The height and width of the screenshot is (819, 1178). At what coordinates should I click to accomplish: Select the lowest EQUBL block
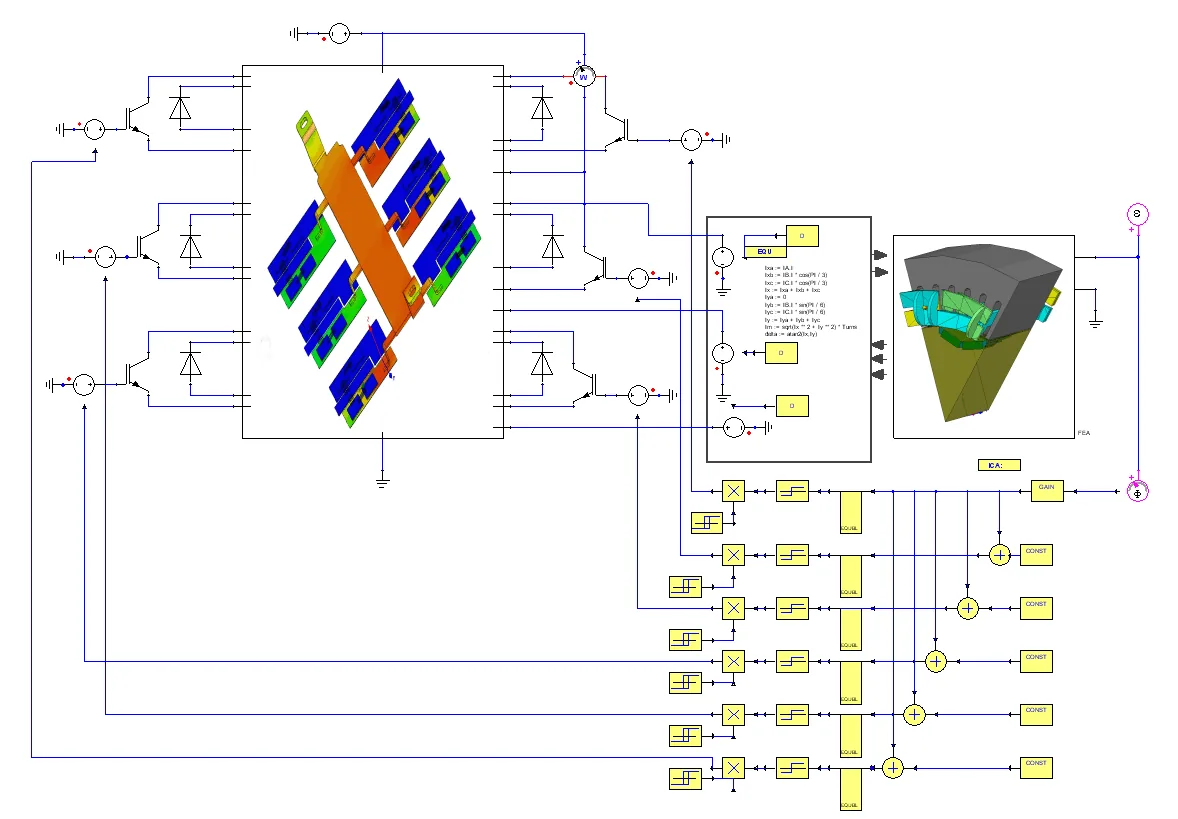(x=850, y=789)
